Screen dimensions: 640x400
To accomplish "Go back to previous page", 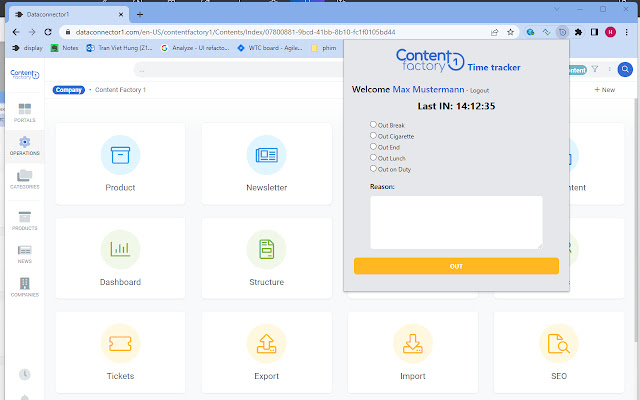I will [x=16, y=32].
